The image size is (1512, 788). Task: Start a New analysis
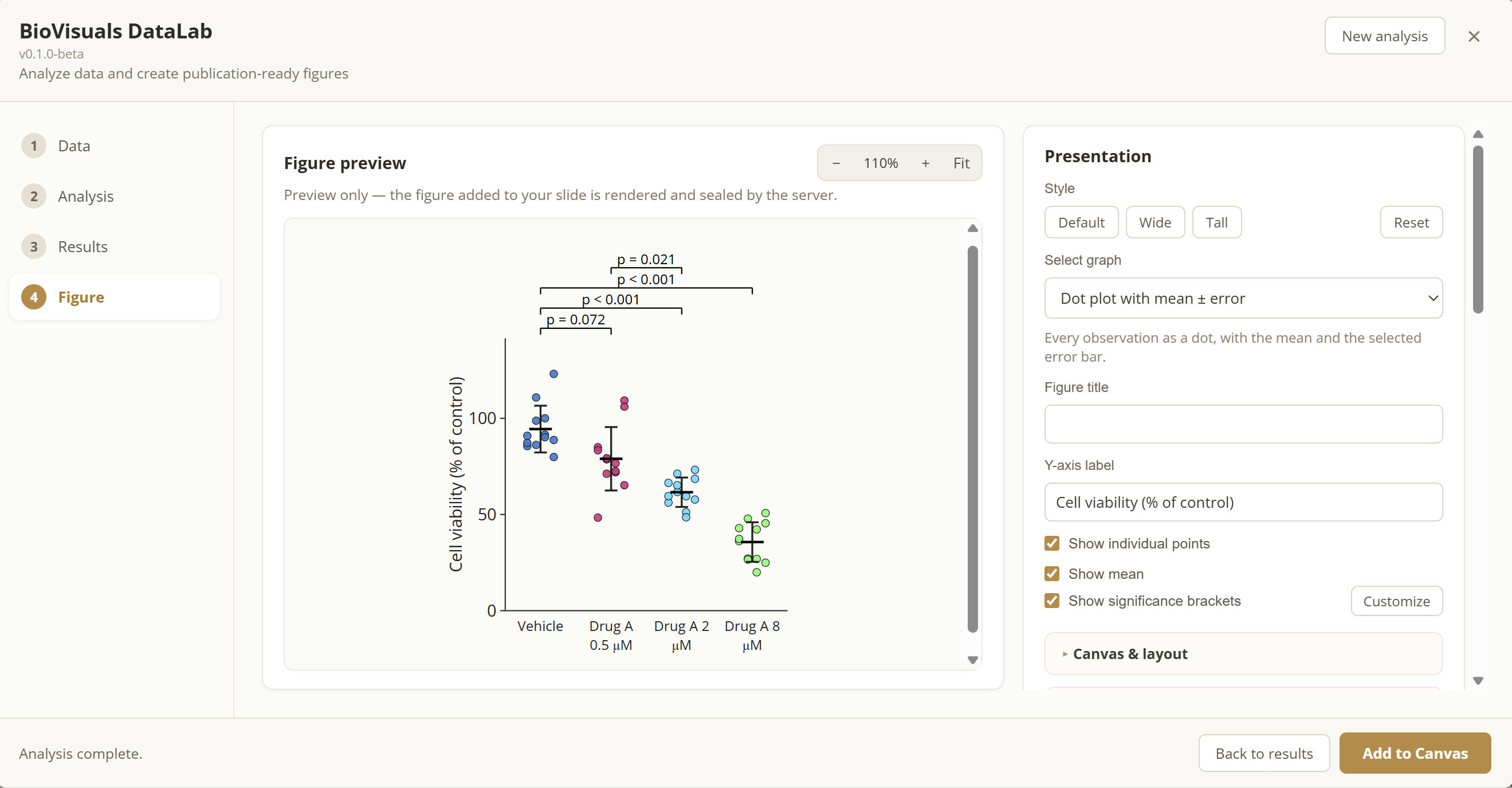pyautogui.click(x=1384, y=36)
